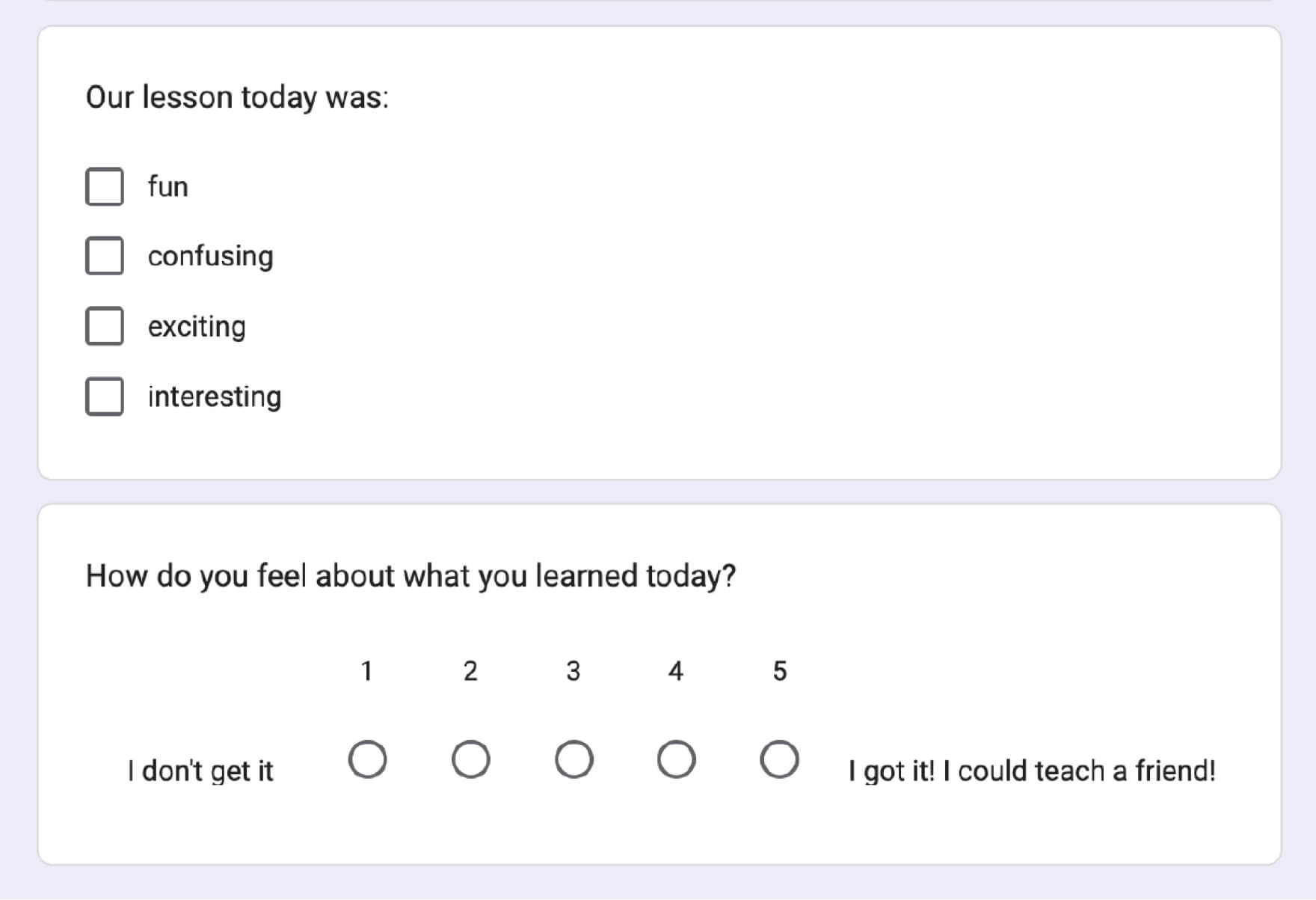Viewport: 1316px width, 900px height.
Task: Select rating 4 radio button
Action: coord(676,760)
